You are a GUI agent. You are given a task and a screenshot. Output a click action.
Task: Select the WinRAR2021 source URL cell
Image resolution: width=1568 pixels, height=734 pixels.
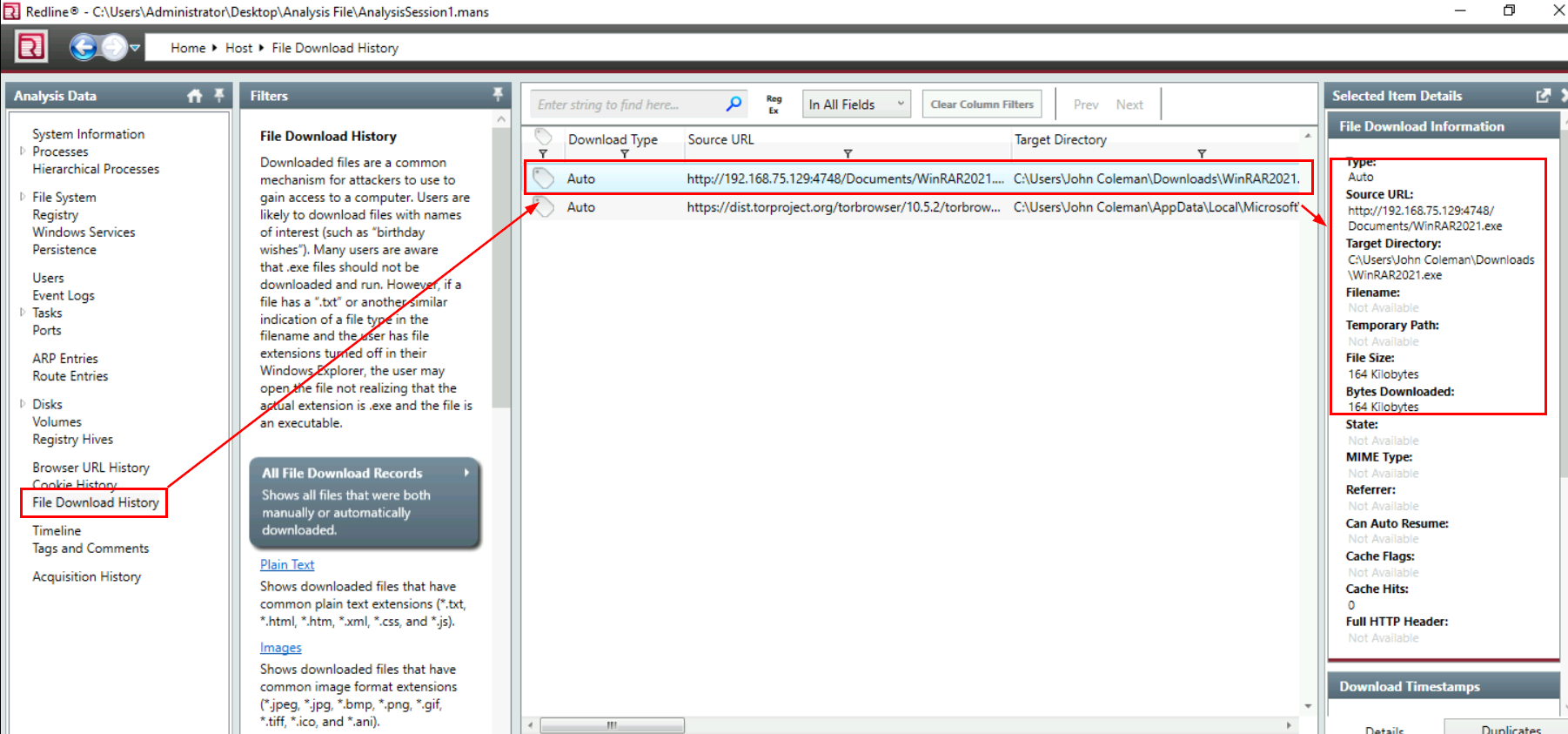pos(845,178)
